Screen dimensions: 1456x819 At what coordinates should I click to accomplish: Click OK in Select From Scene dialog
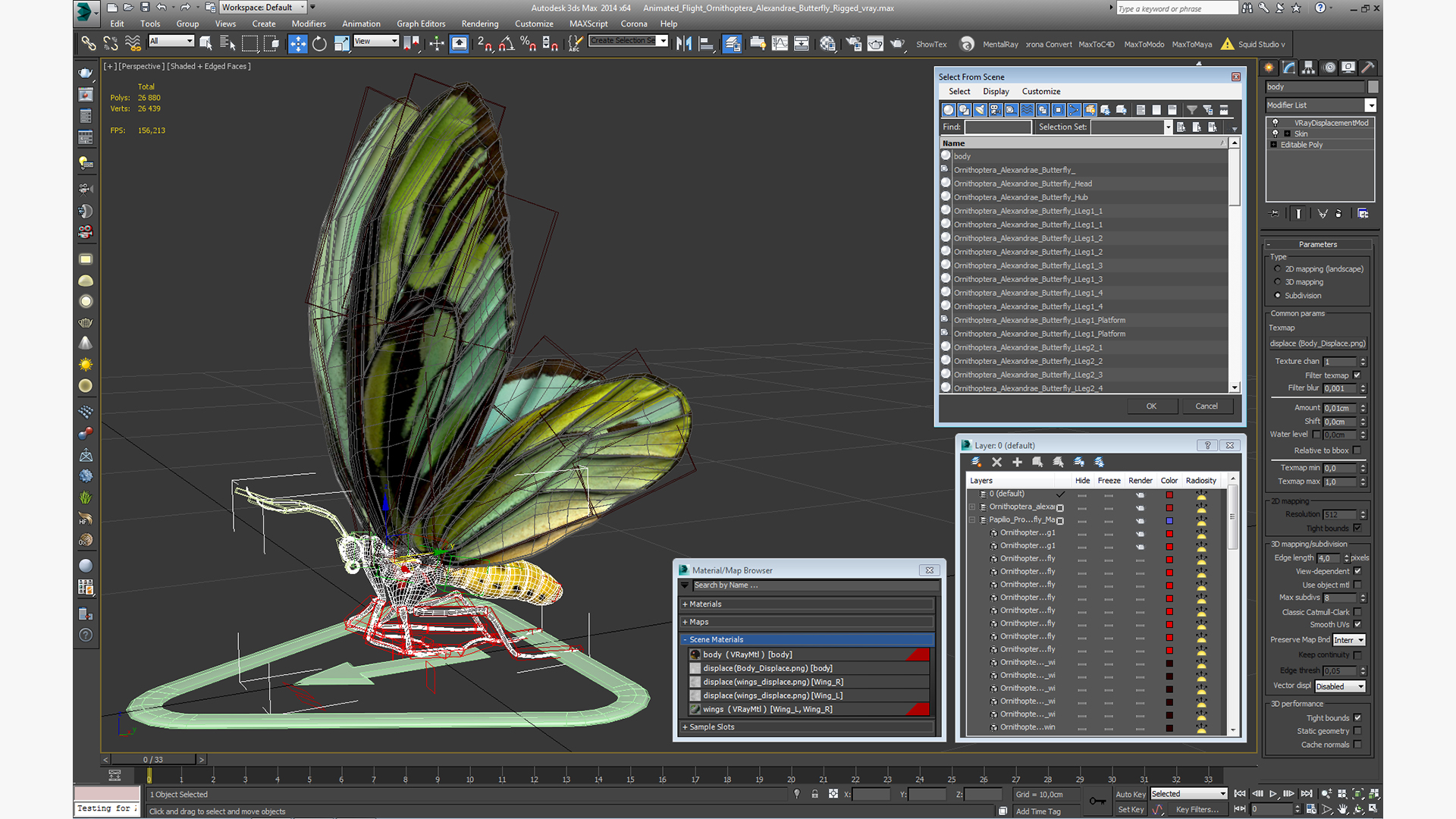pyautogui.click(x=1151, y=406)
